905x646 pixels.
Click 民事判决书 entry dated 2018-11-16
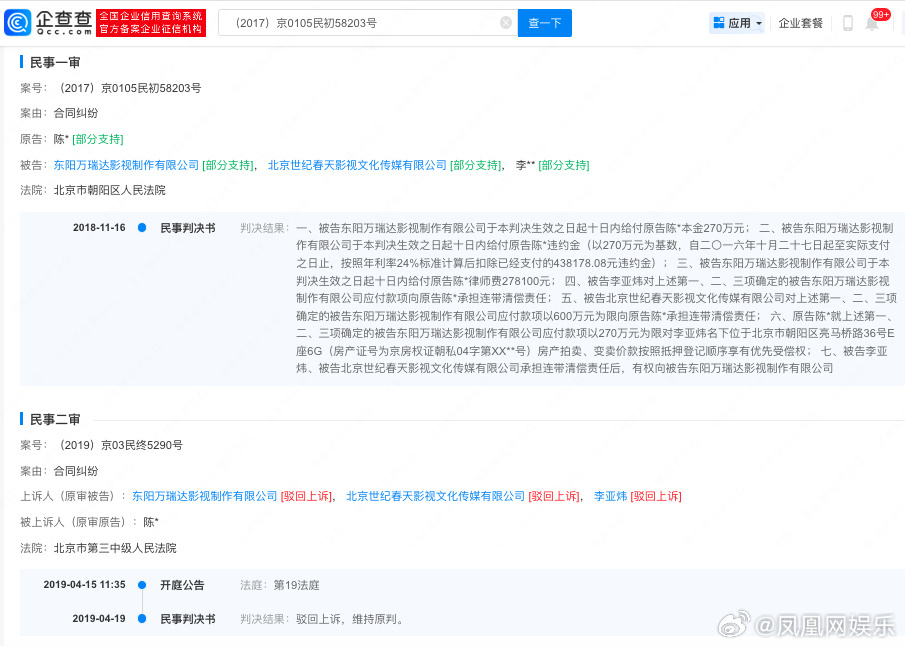pyautogui.click(x=188, y=228)
